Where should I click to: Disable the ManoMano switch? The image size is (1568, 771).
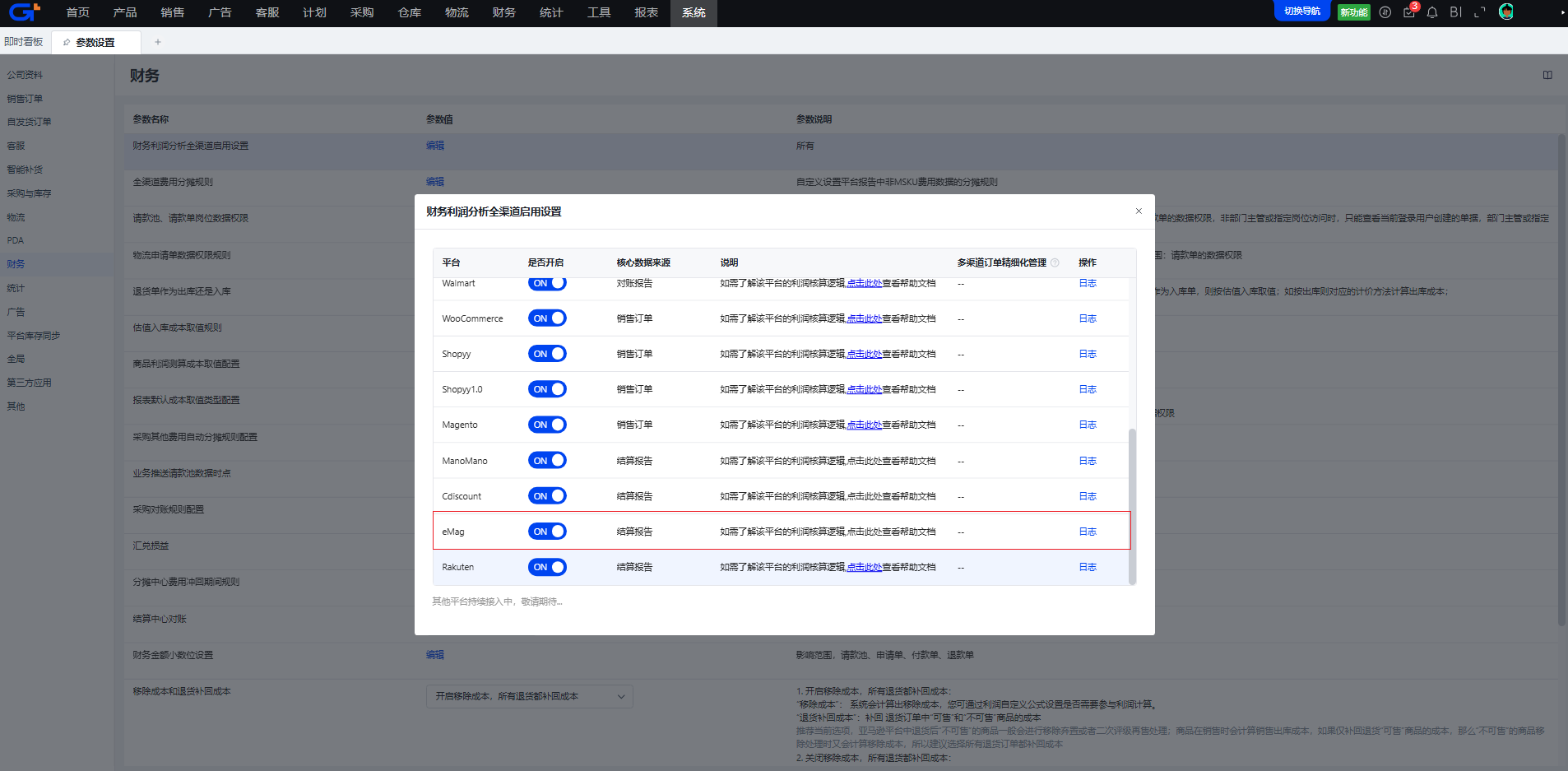[547, 461]
